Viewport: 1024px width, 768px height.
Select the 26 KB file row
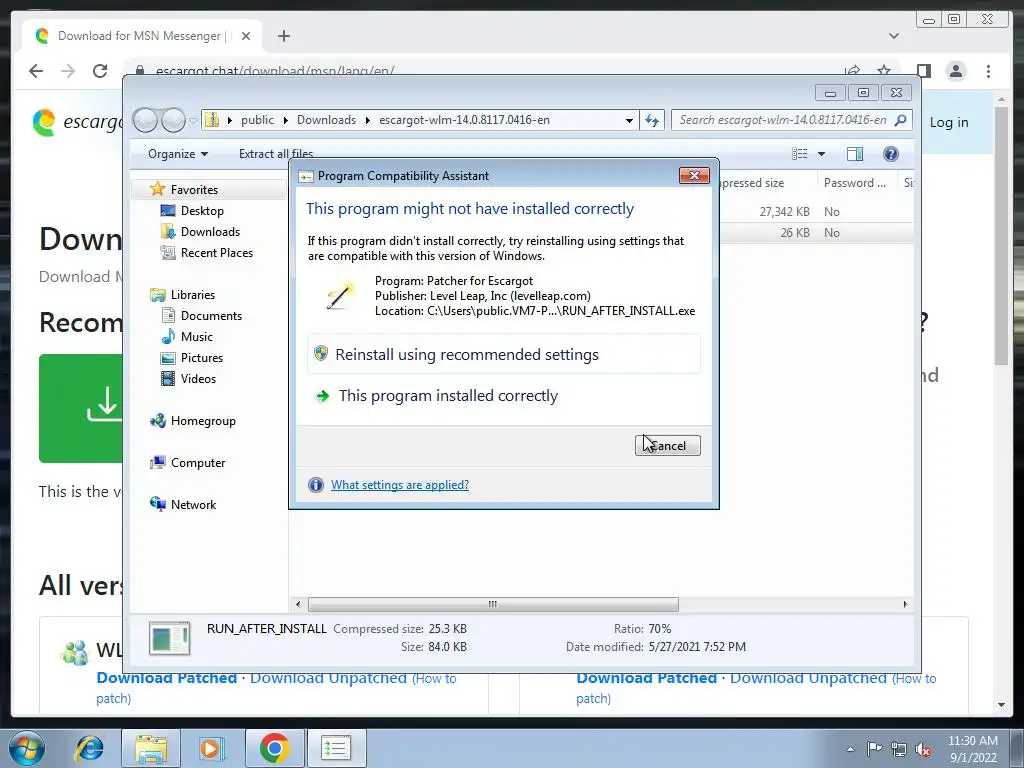816,232
